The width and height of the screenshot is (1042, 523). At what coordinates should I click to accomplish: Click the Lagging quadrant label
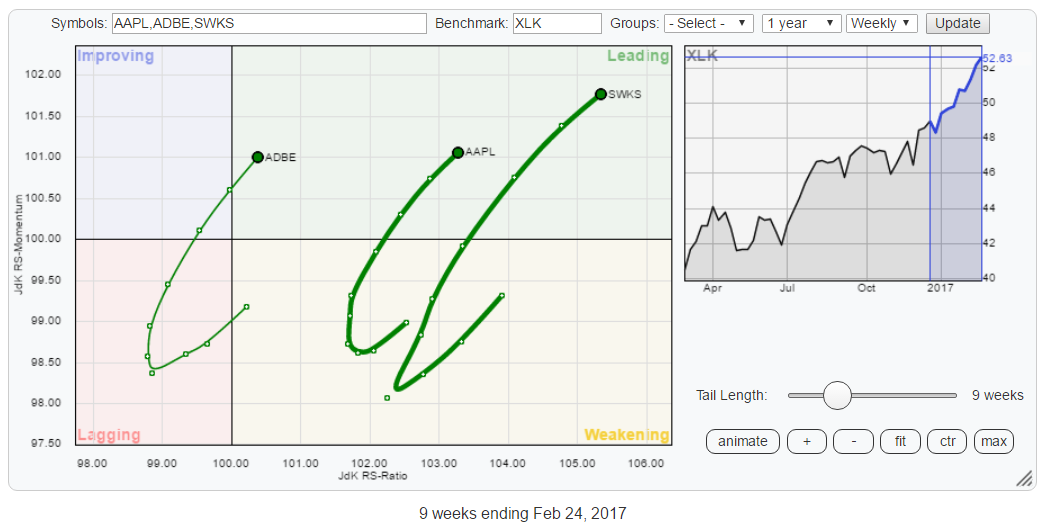pyautogui.click(x=109, y=435)
